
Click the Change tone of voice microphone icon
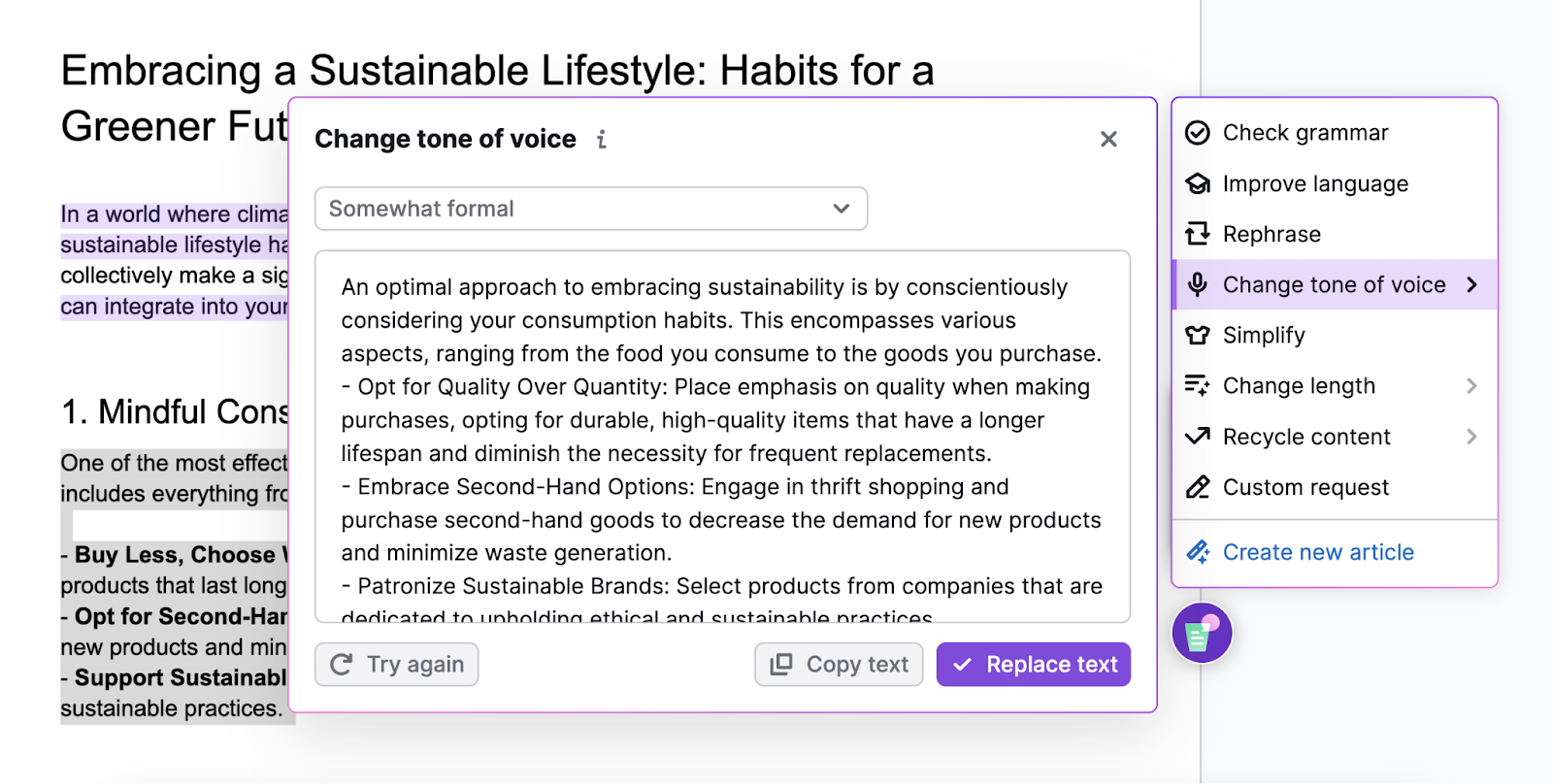[x=1200, y=284]
